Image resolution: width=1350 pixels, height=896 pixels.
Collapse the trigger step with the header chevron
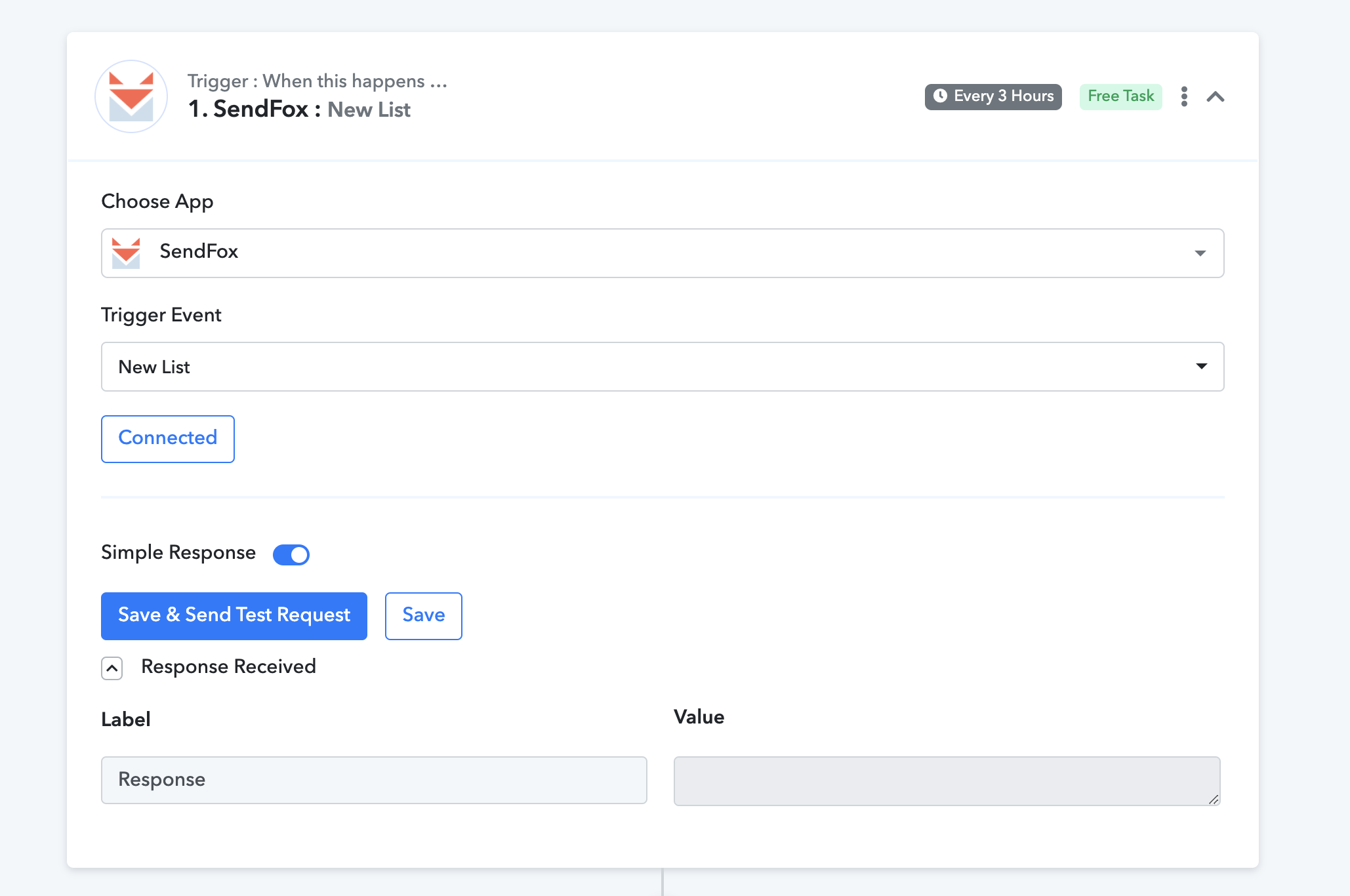pos(1216,97)
